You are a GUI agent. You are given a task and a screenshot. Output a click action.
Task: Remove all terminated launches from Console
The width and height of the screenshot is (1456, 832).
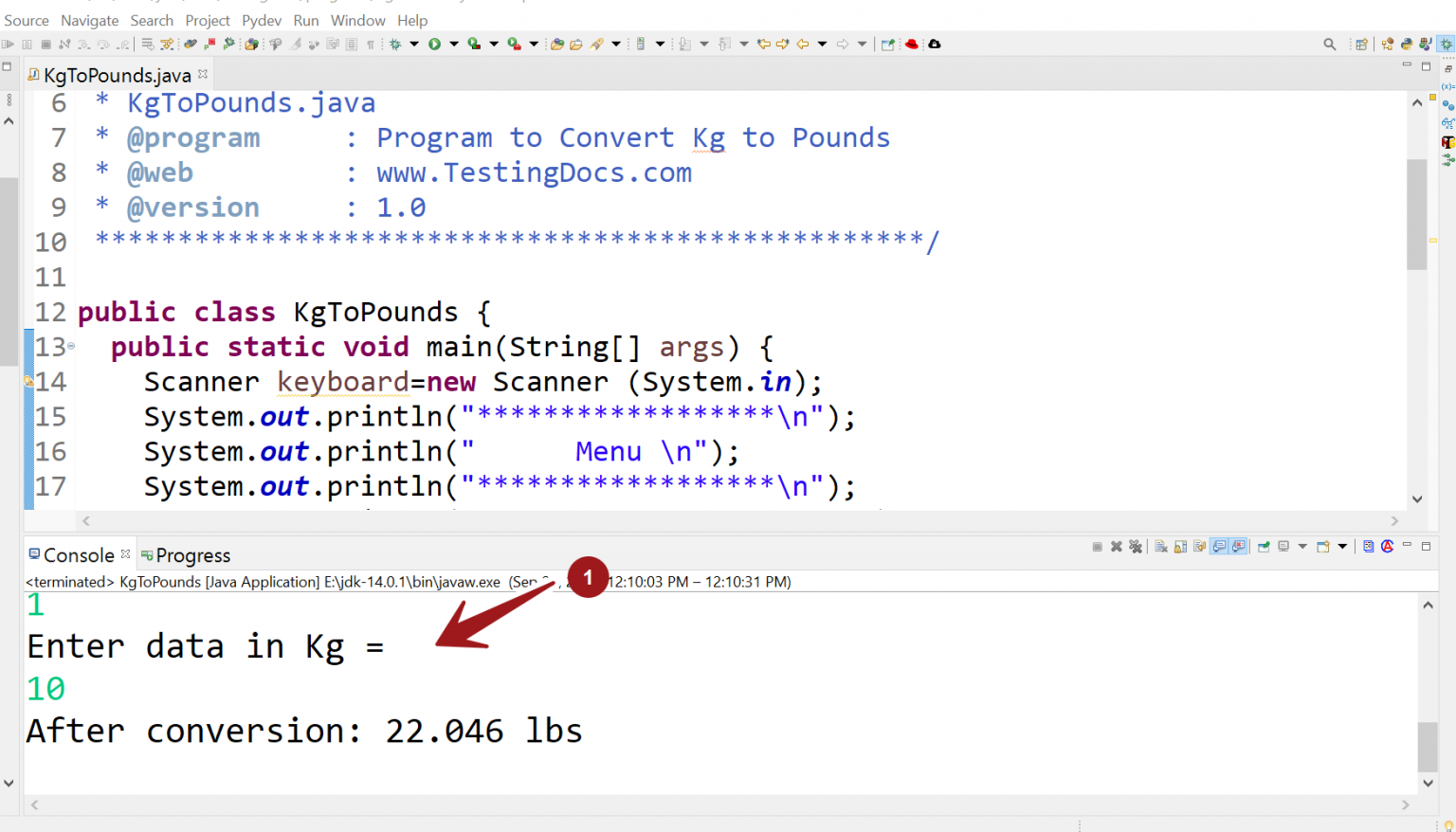1136,547
